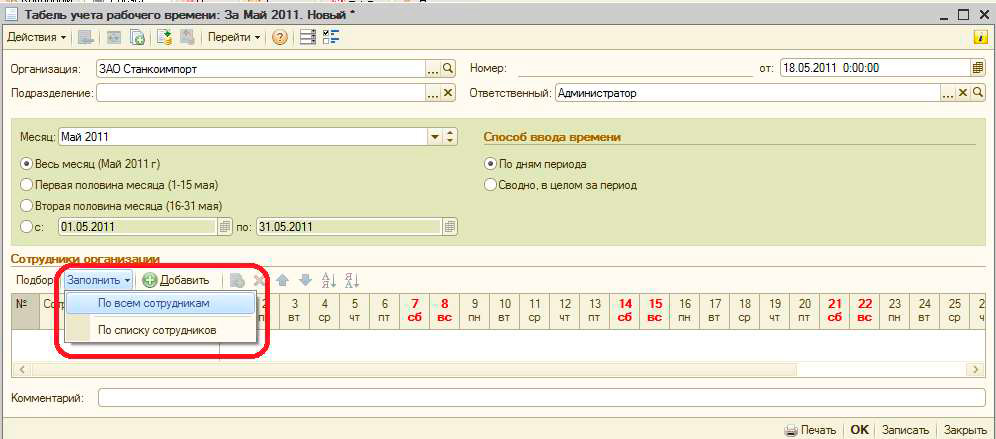The width and height of the screenshot is (996, 439).
Task: Click ellipsis select button in Ответственный field
Action: point(948,93)
